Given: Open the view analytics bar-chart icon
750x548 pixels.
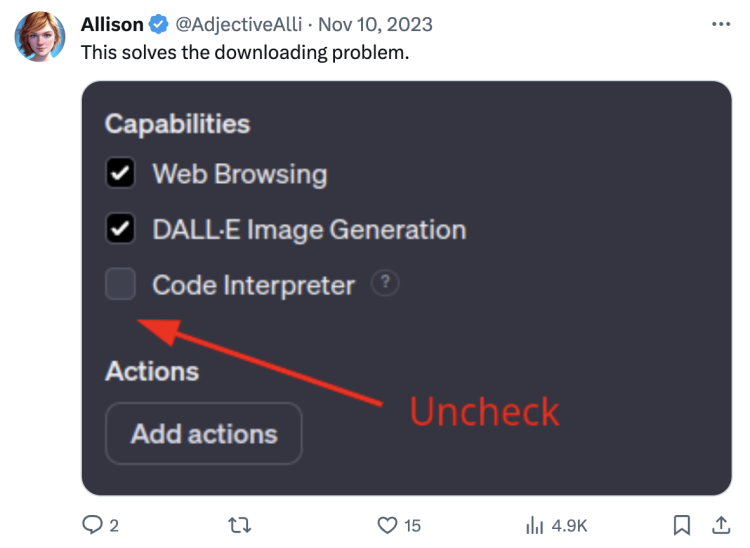Looking at the screenshot, I should pyautogui.click(x=533, y=524).
